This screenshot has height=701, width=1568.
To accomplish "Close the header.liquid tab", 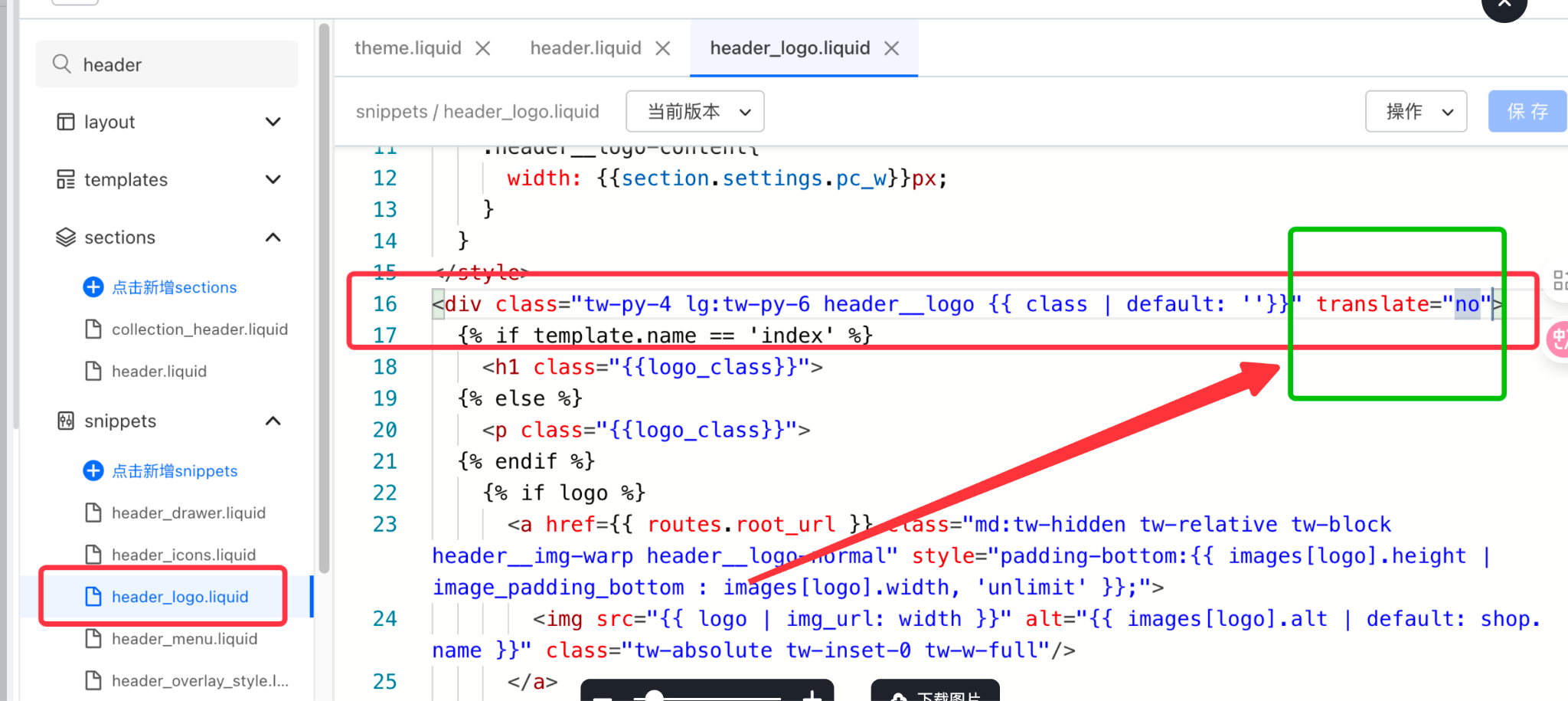I will pos(663,48).
